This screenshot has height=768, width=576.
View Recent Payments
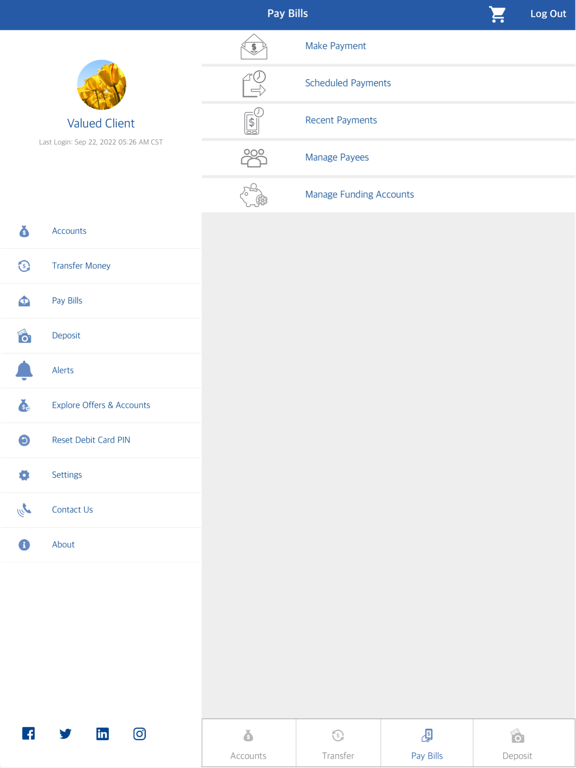tap(388, 120)
